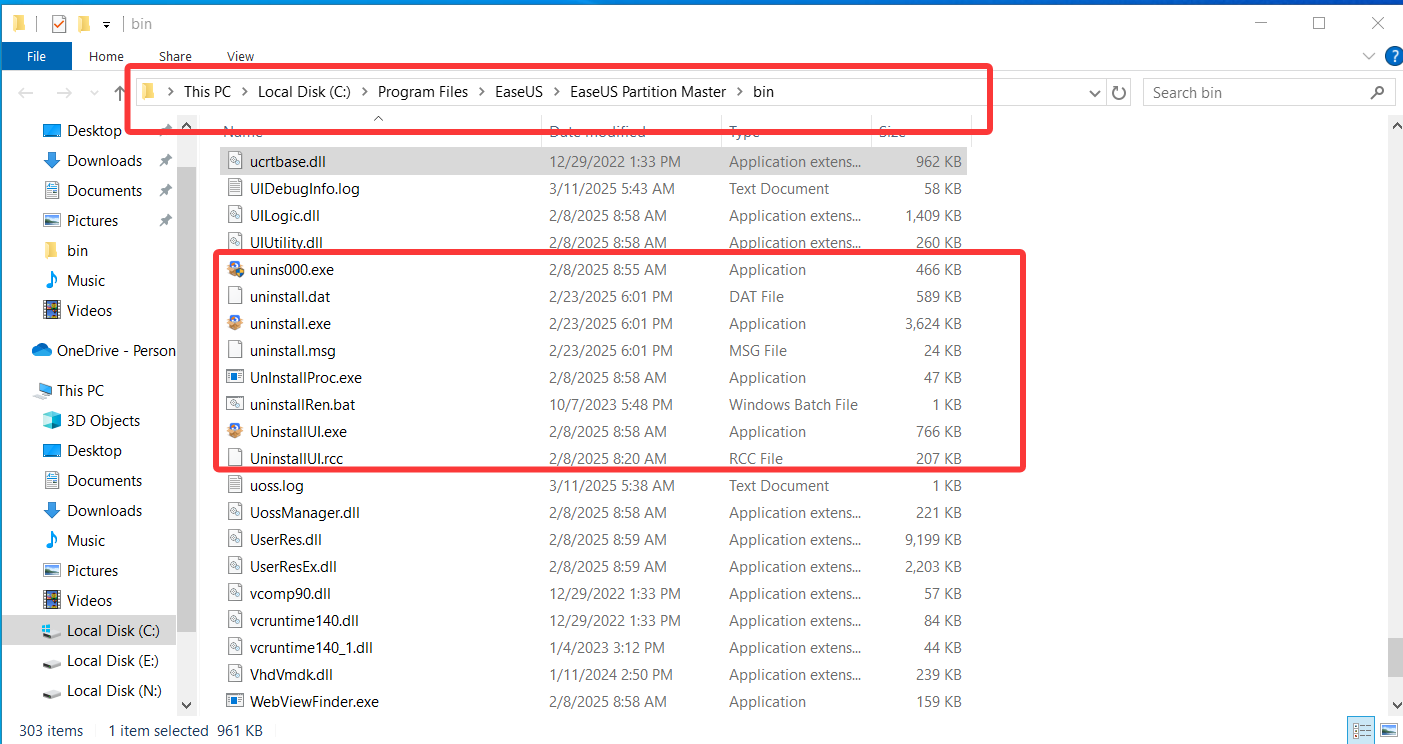
Task: Click the WebViewFinder.exe file icon
Action: (x=236, y=702)
